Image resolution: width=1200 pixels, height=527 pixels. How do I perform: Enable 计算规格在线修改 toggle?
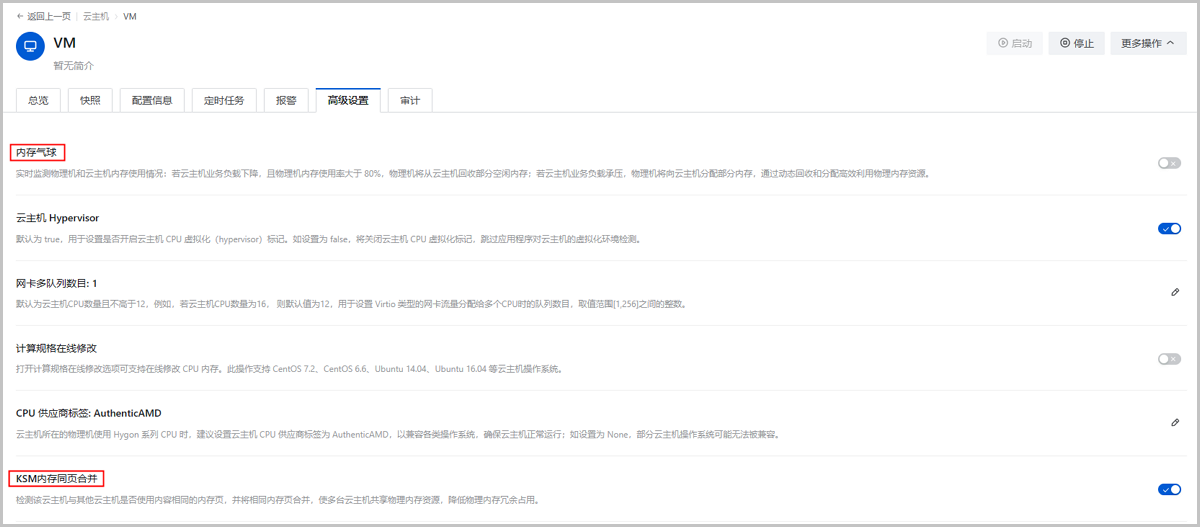pyautogui.click(x=1168, y=358)
